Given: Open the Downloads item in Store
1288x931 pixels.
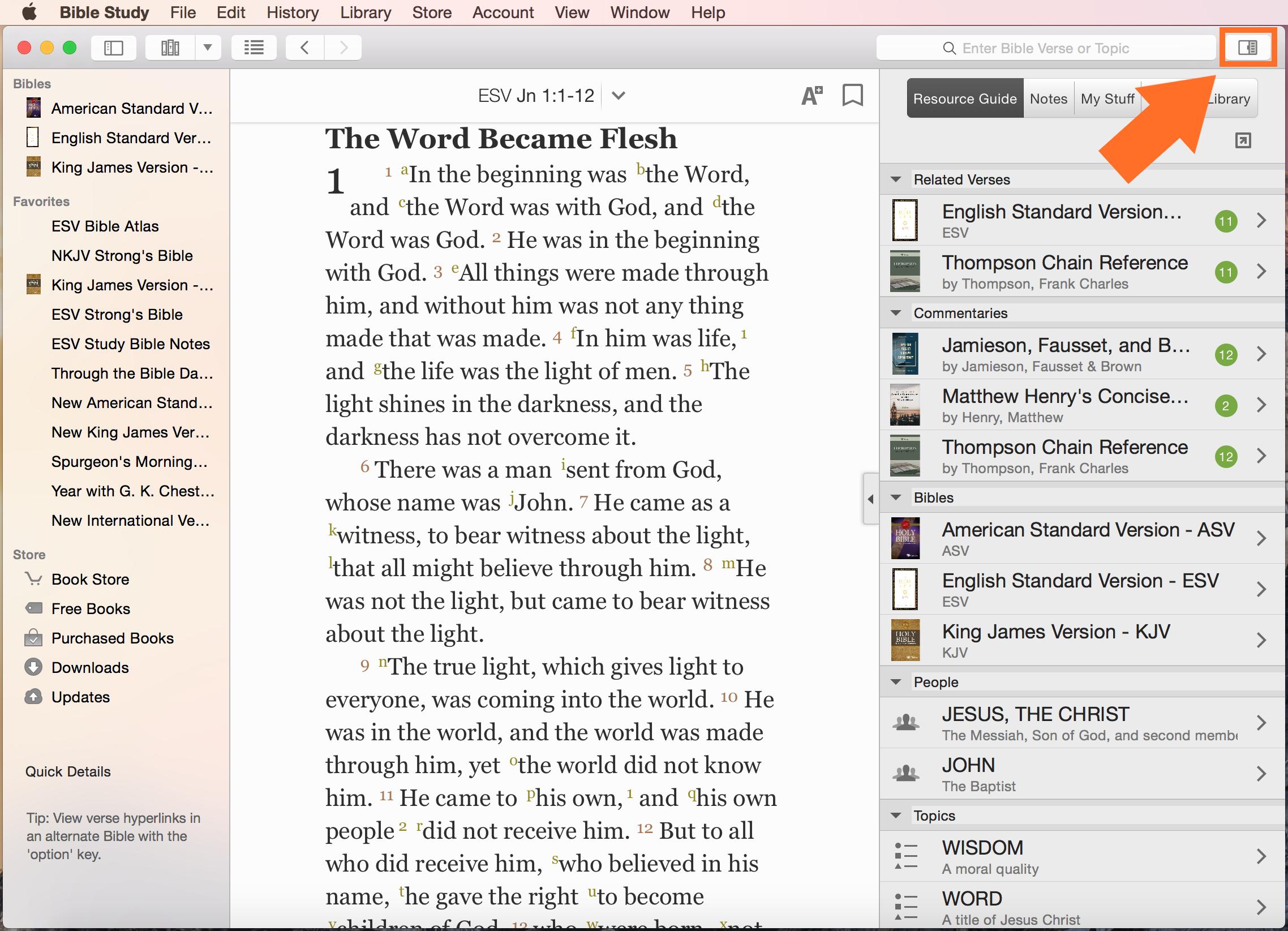Looking at the screenshot, I should 90,667.
